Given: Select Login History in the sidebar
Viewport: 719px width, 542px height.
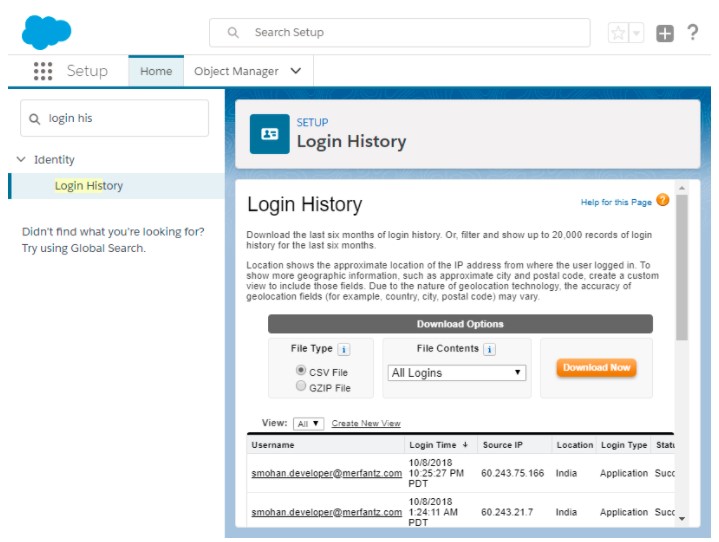Looking at the screenshot, I should (89, 186).
